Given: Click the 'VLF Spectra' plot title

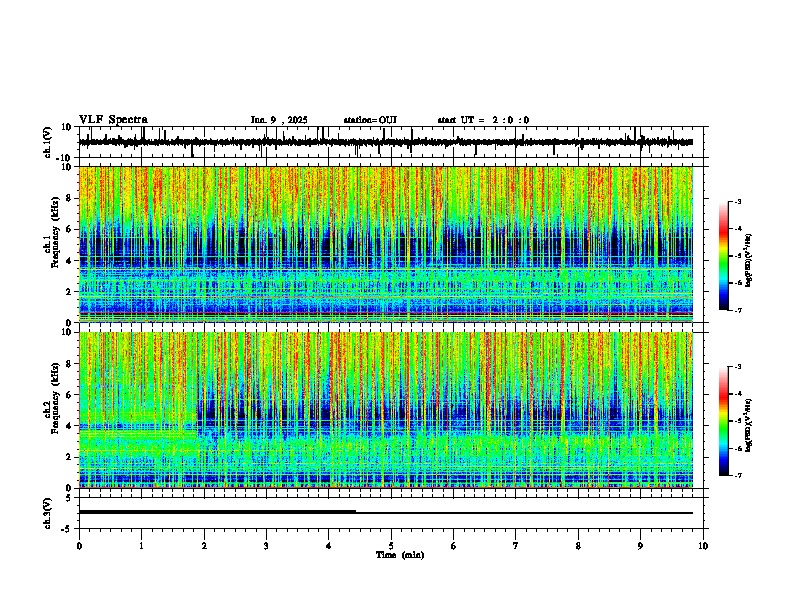Looking at the screenshot, I should (x=113, y=120).
